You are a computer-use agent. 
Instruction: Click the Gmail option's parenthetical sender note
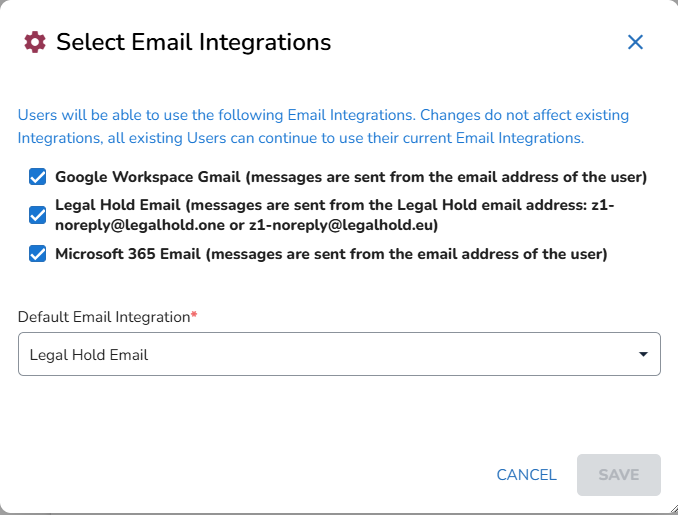446,177
